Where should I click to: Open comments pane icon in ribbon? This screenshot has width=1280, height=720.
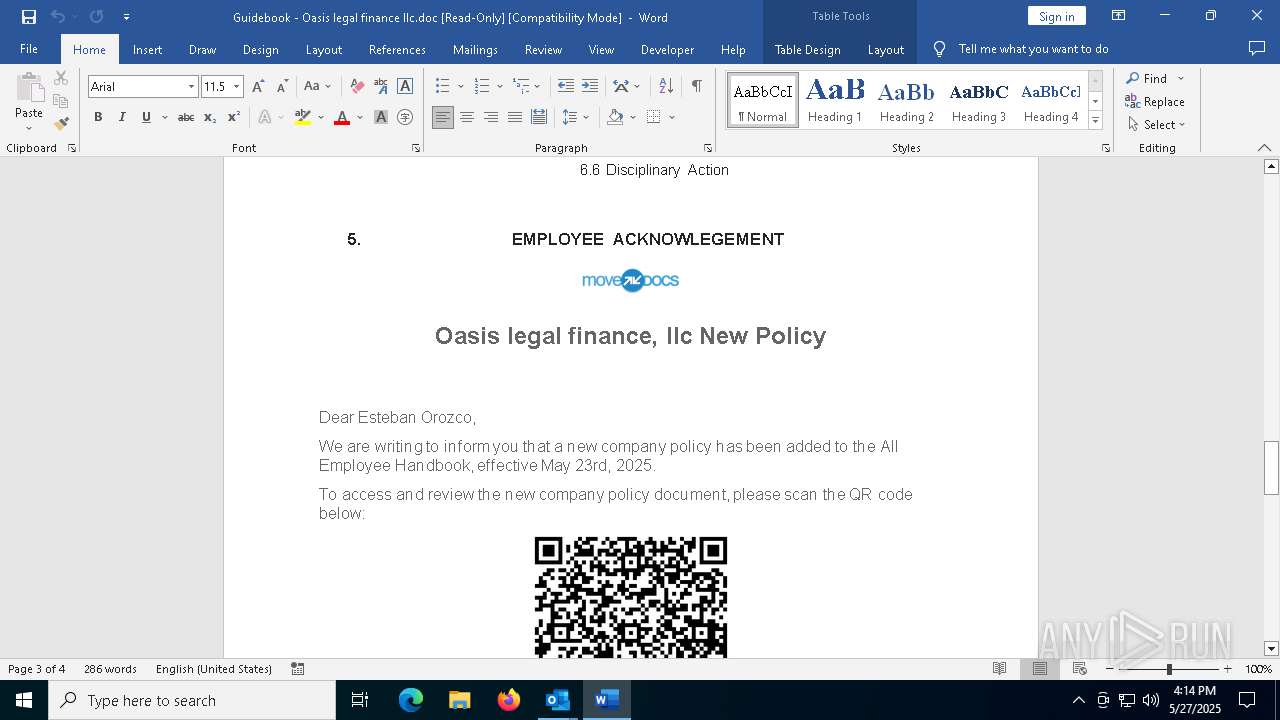[1257, 48]
